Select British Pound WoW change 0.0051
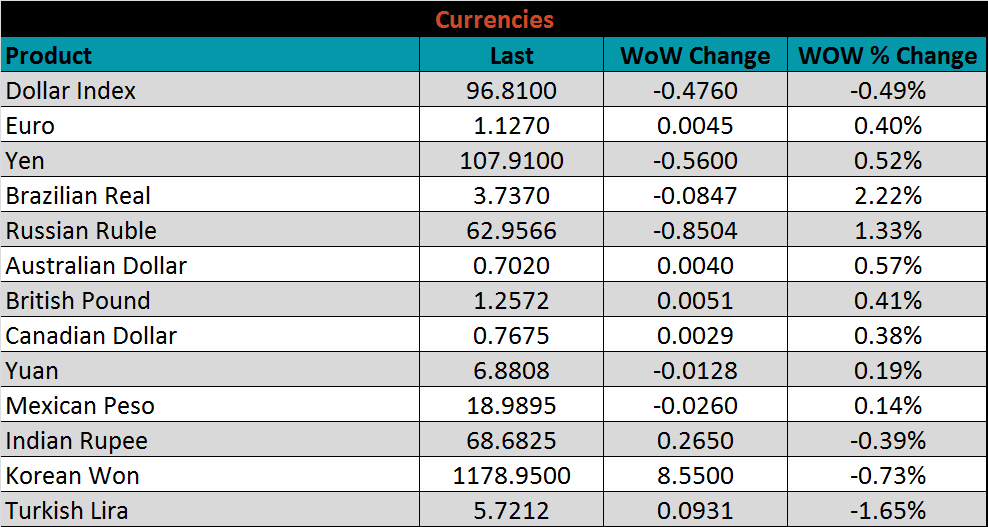This screenshot has width=988, height=527. pyautogui.click(x=695, y=301)
